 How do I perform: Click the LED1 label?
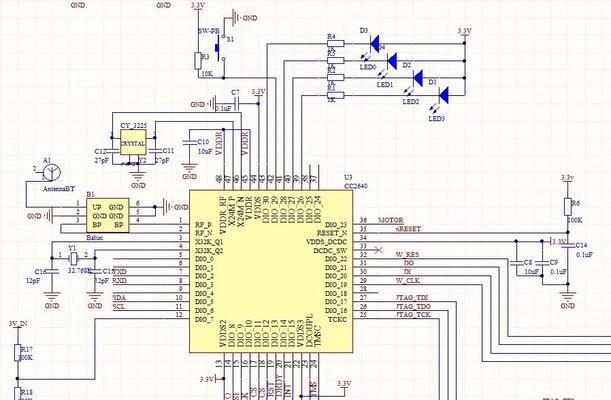[x=385, y=84]
